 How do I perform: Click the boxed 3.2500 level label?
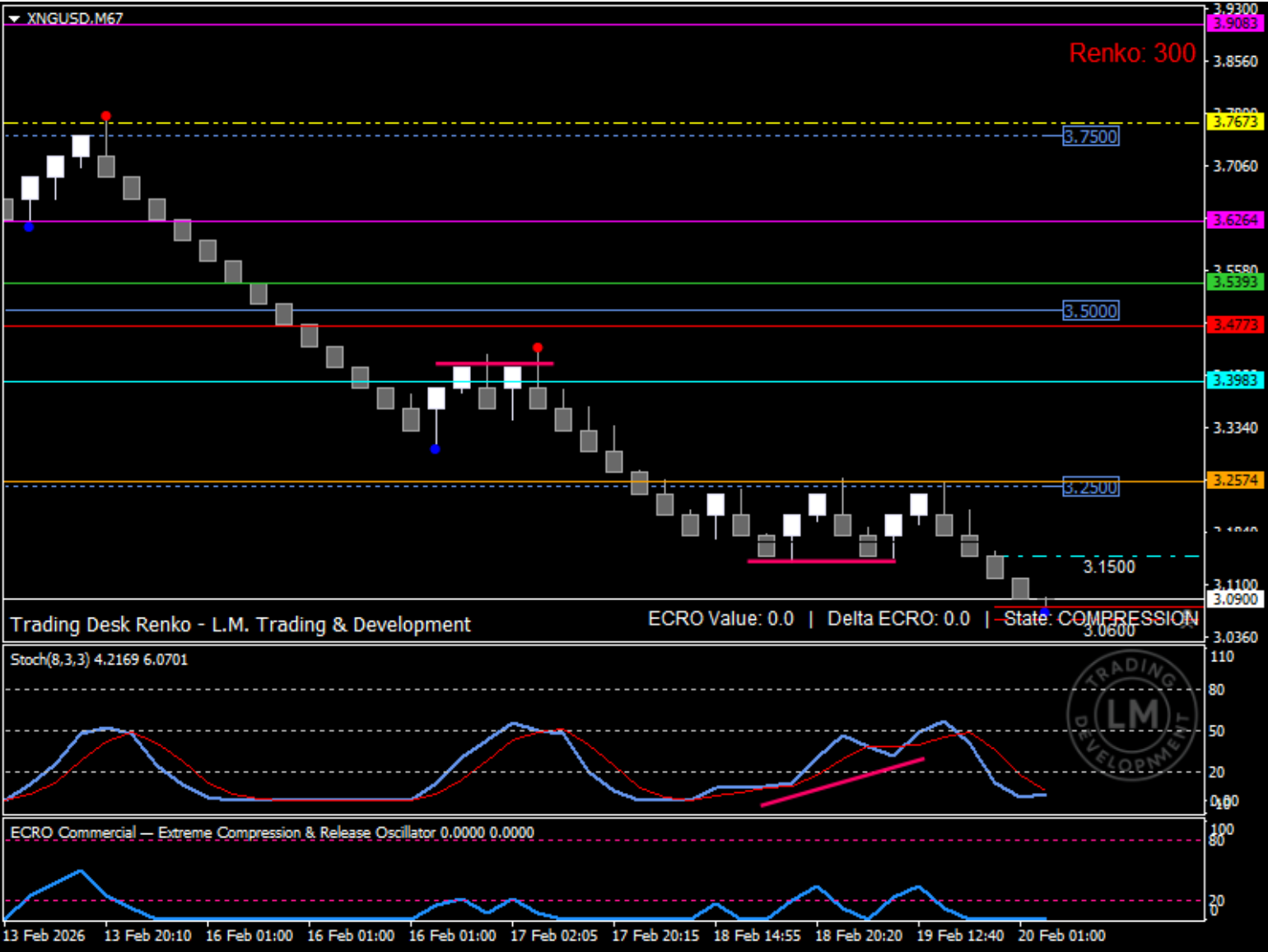(1091, 487)
